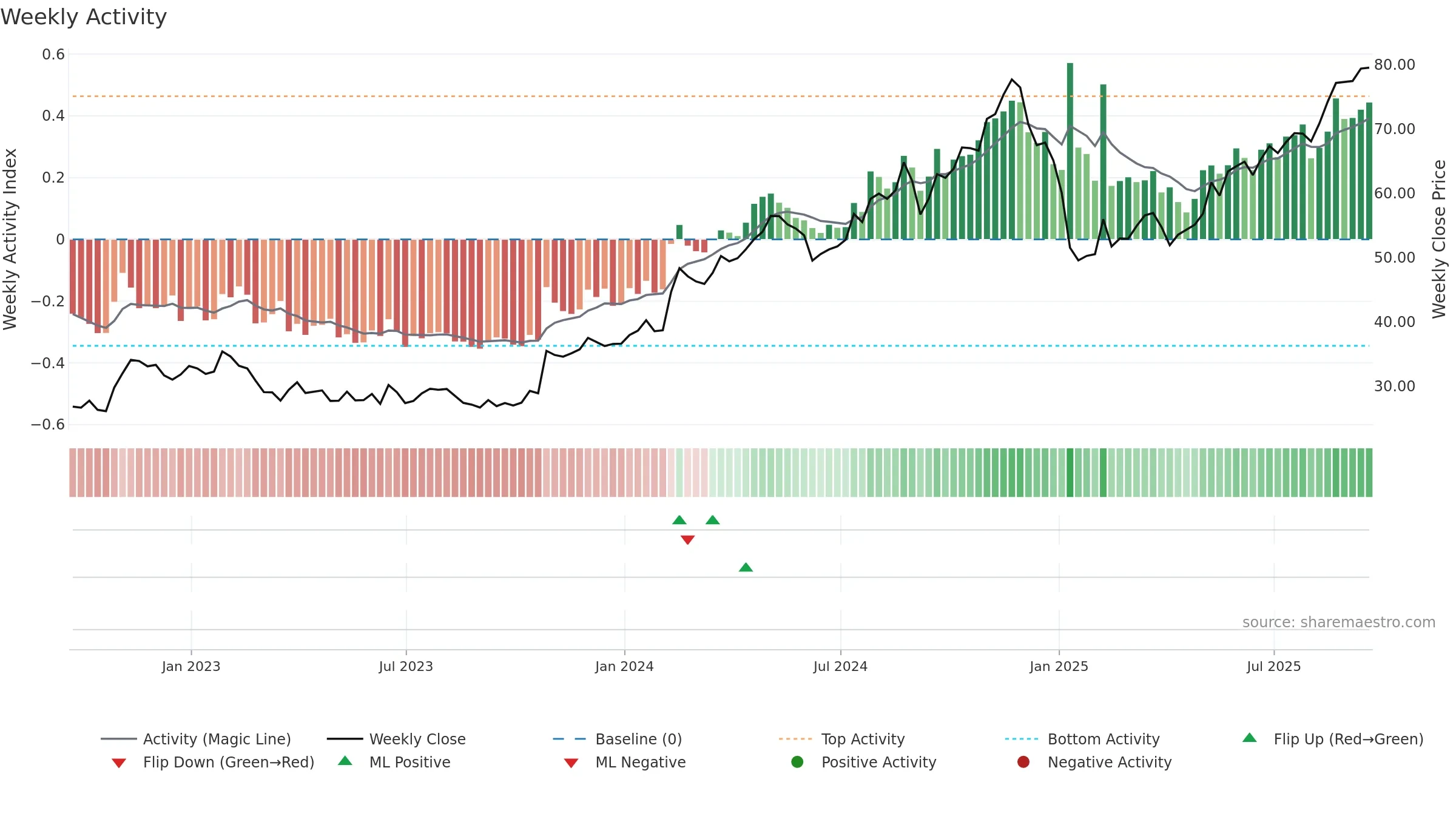Toggle the Weekly Close legend entry
Screen dimensions: 1456x819
[396, 739]
